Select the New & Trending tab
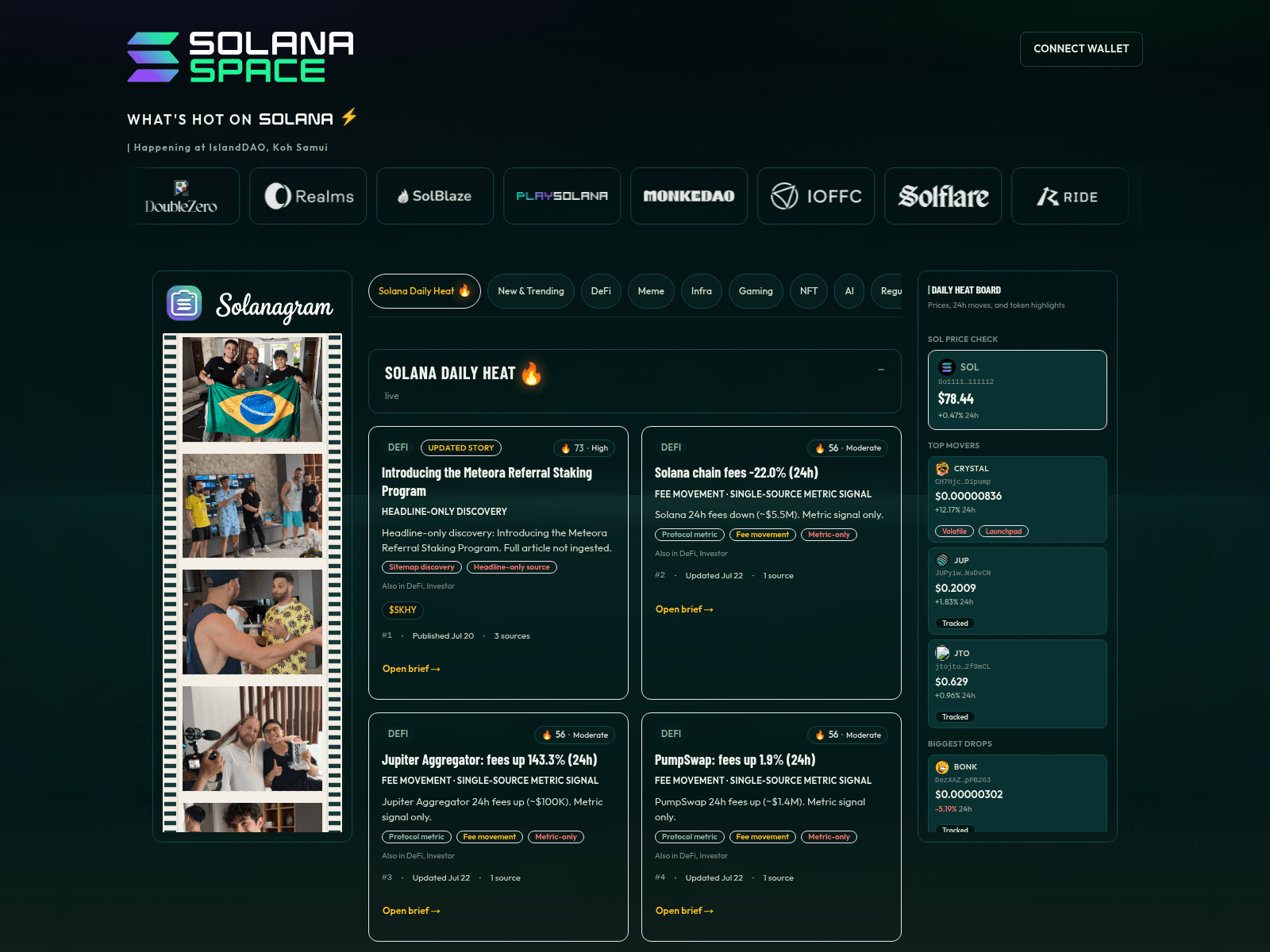 (531, 291)
